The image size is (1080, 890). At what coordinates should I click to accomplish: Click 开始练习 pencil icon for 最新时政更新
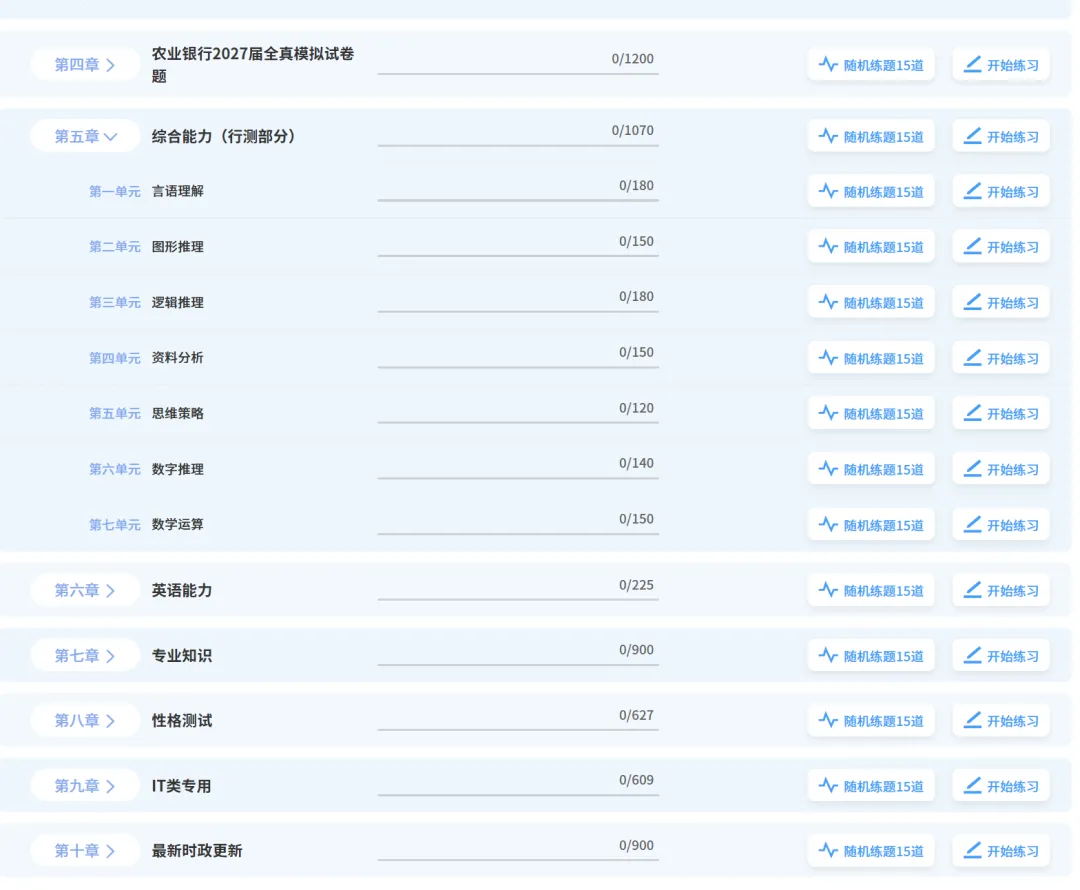[x=973, y=851]
